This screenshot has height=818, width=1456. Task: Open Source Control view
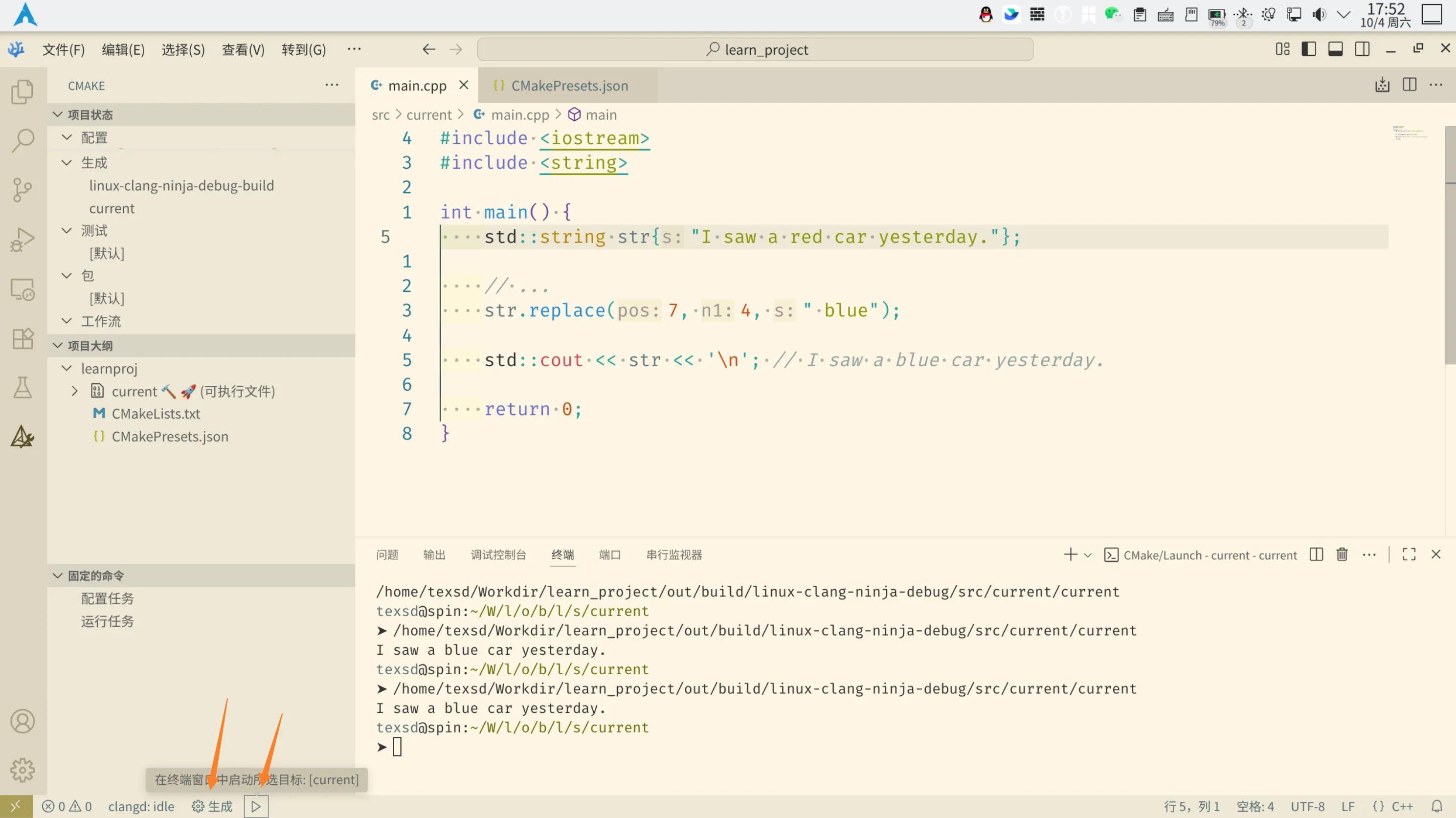coord(22,190)
